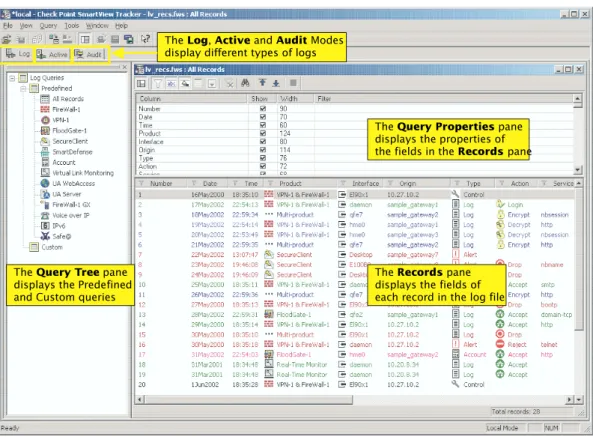Image resolution: width=593 pixels, height=437 pixels.
Task: Click the Date column header in records
Action: coord(208,183)
